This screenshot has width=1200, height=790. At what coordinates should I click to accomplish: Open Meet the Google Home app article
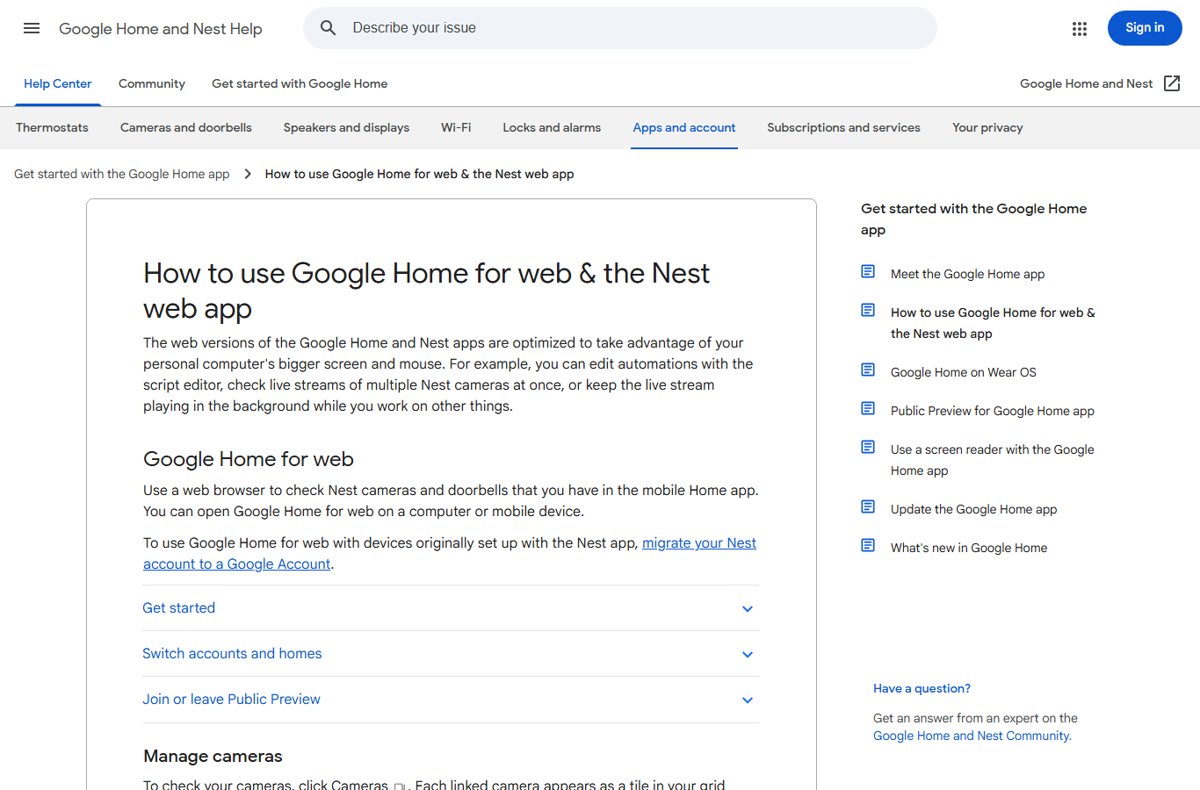(x=968, y=274)
